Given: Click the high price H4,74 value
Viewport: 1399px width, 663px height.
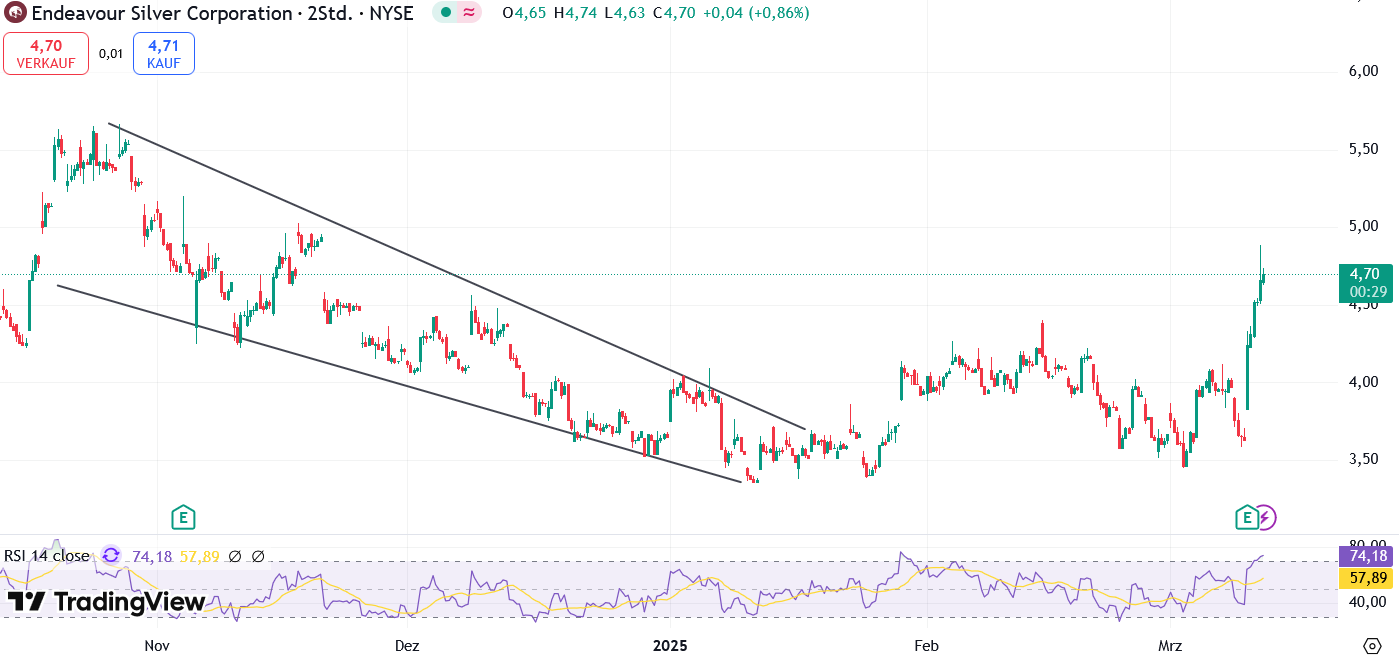Looking at the screenshot, I should (575, 13).
